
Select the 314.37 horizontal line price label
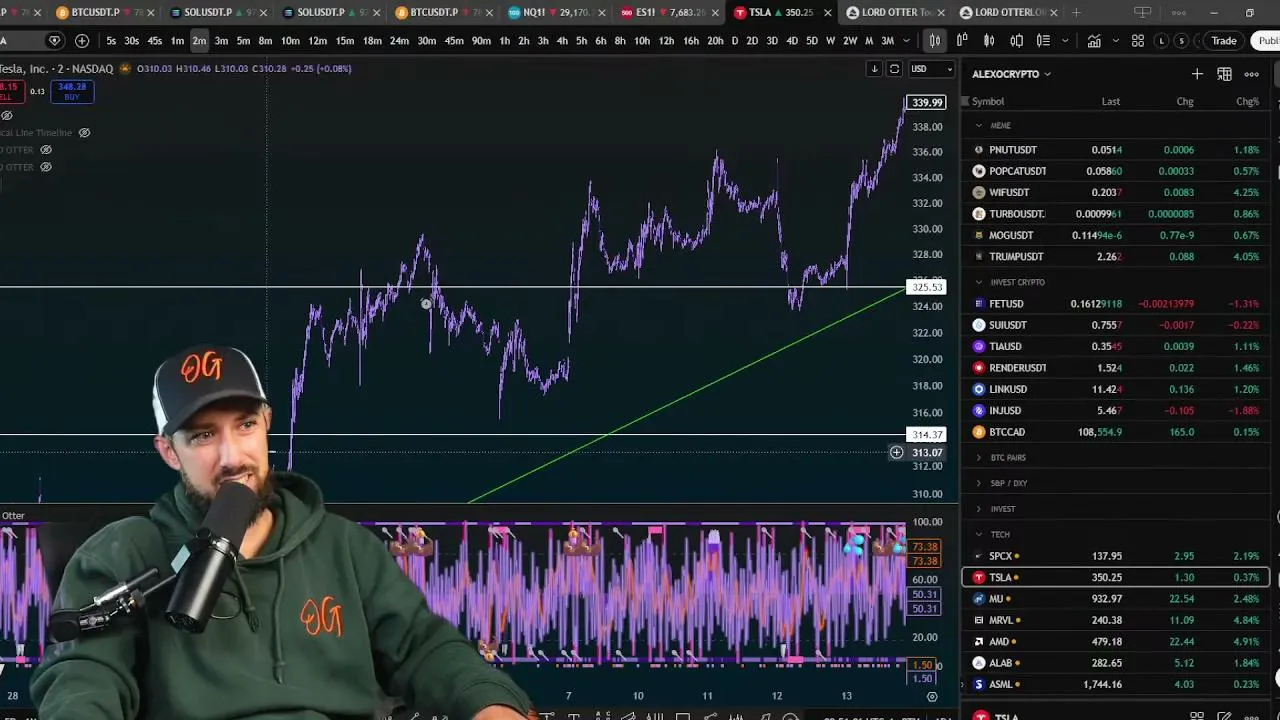point(926,435)
